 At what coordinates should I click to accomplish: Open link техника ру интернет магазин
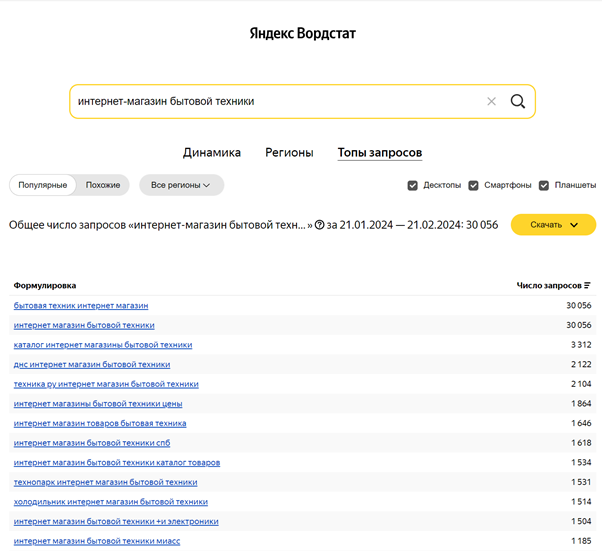point(106,384)
